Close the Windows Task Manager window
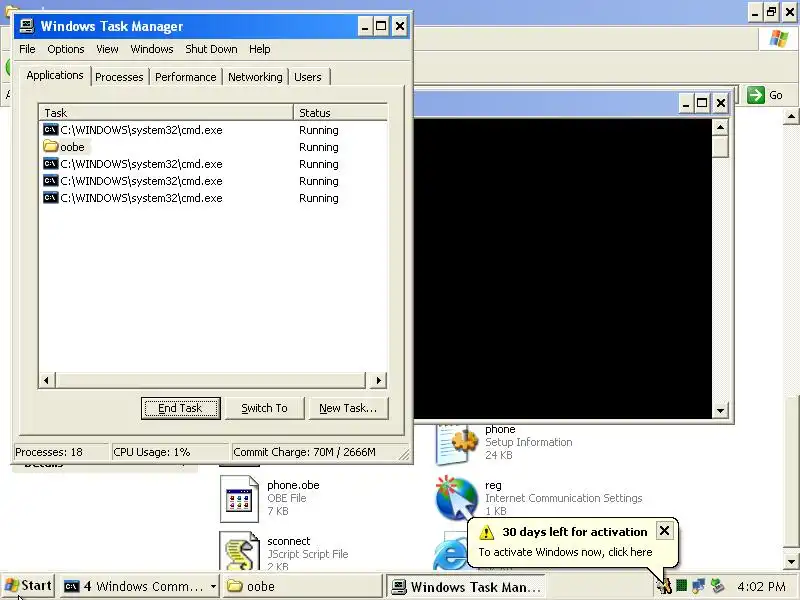This screenshot has height=600, width=800. pyautogui.click(x=399, y=26)
